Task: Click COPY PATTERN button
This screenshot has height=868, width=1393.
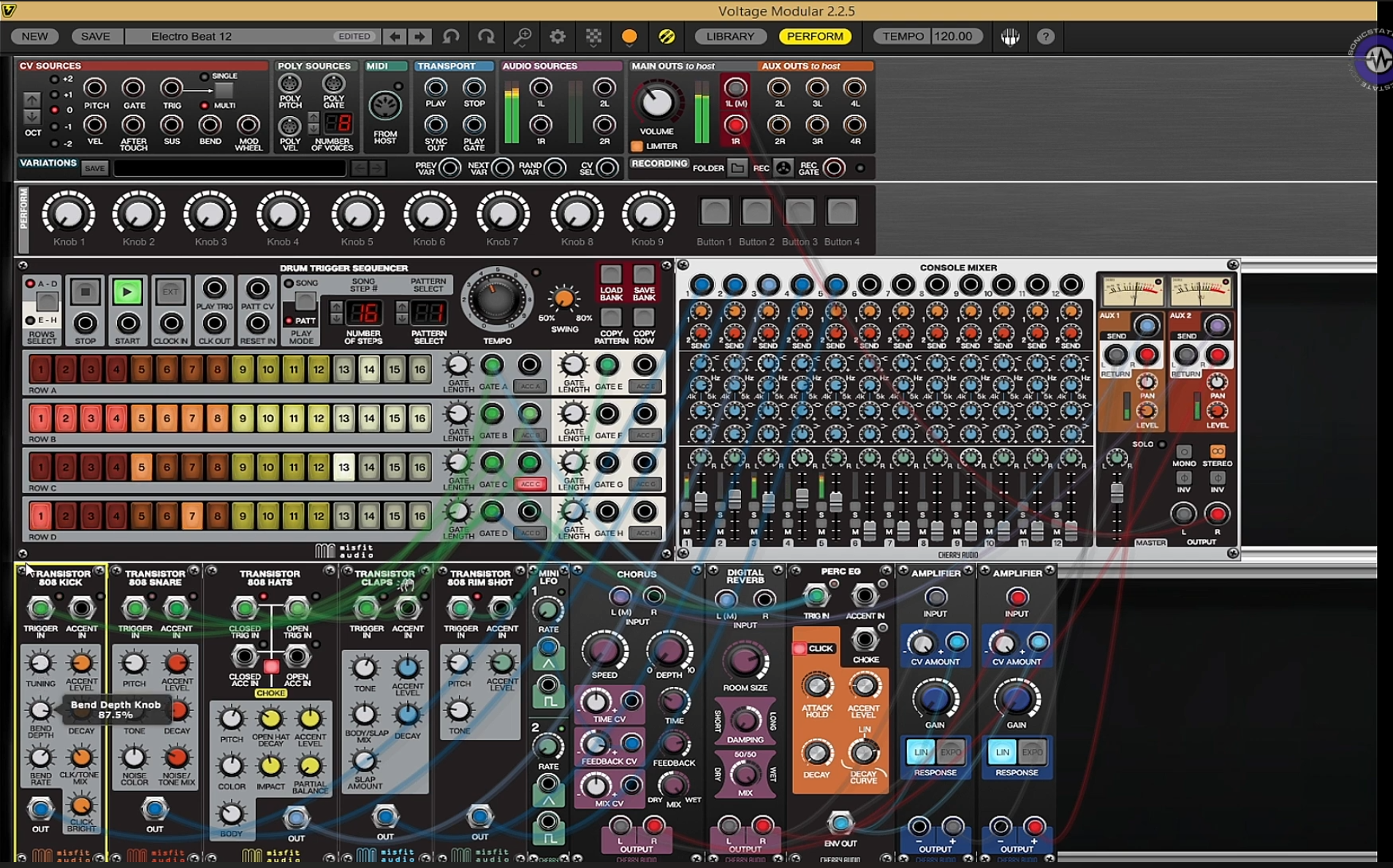Action: tap(611, 317)
